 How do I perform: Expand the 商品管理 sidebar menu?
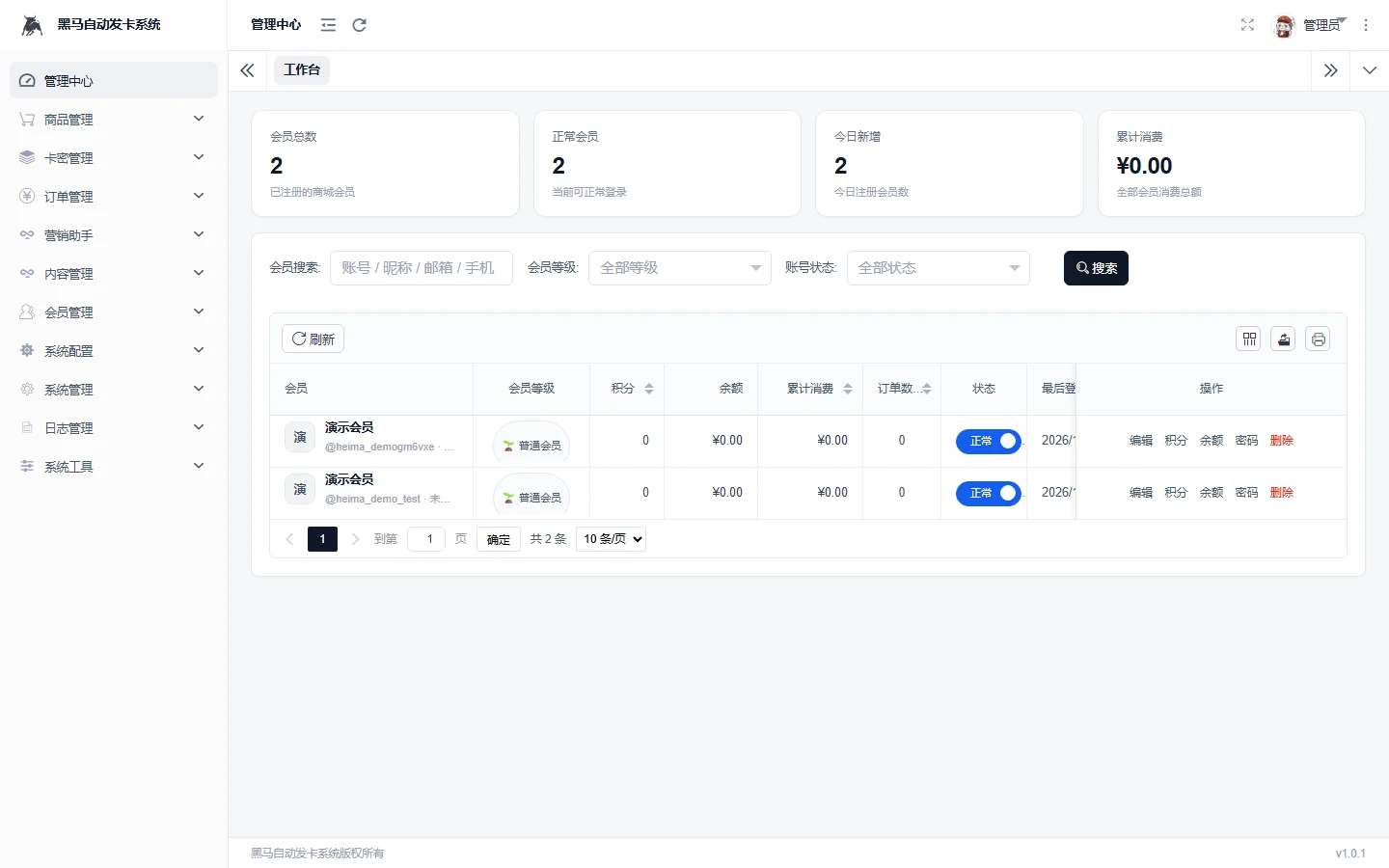(114, 120)
